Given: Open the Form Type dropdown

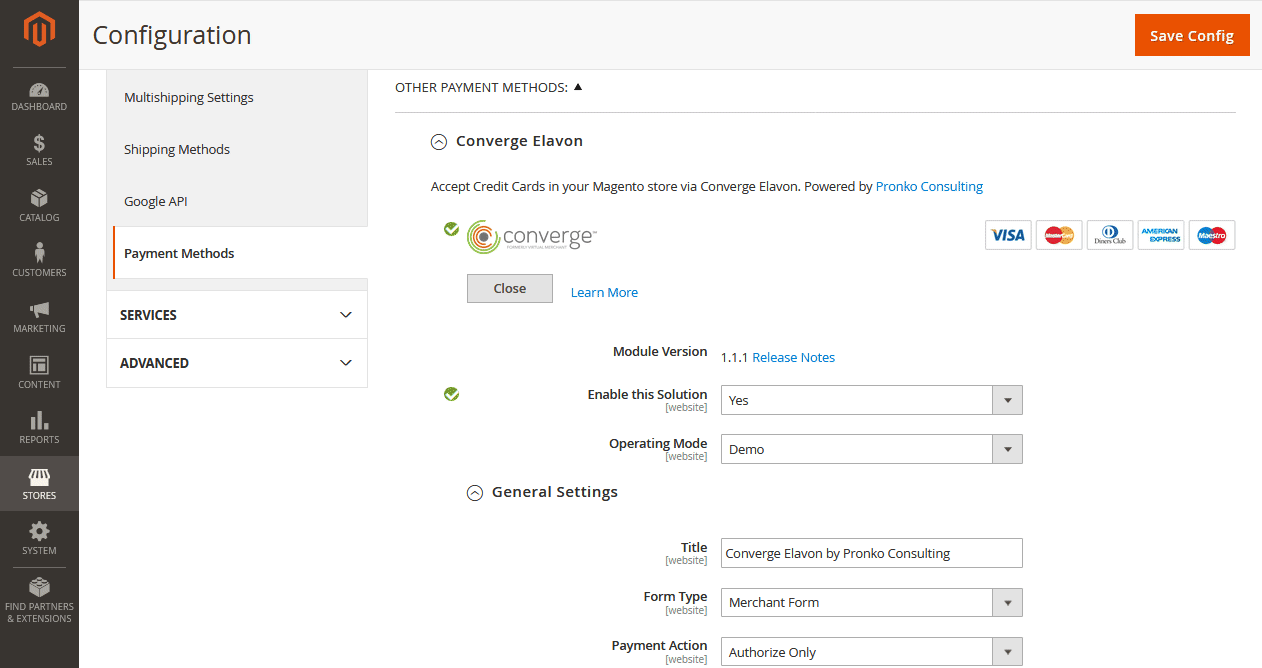Looking at the screenshot, I should [x=871, y=602].
